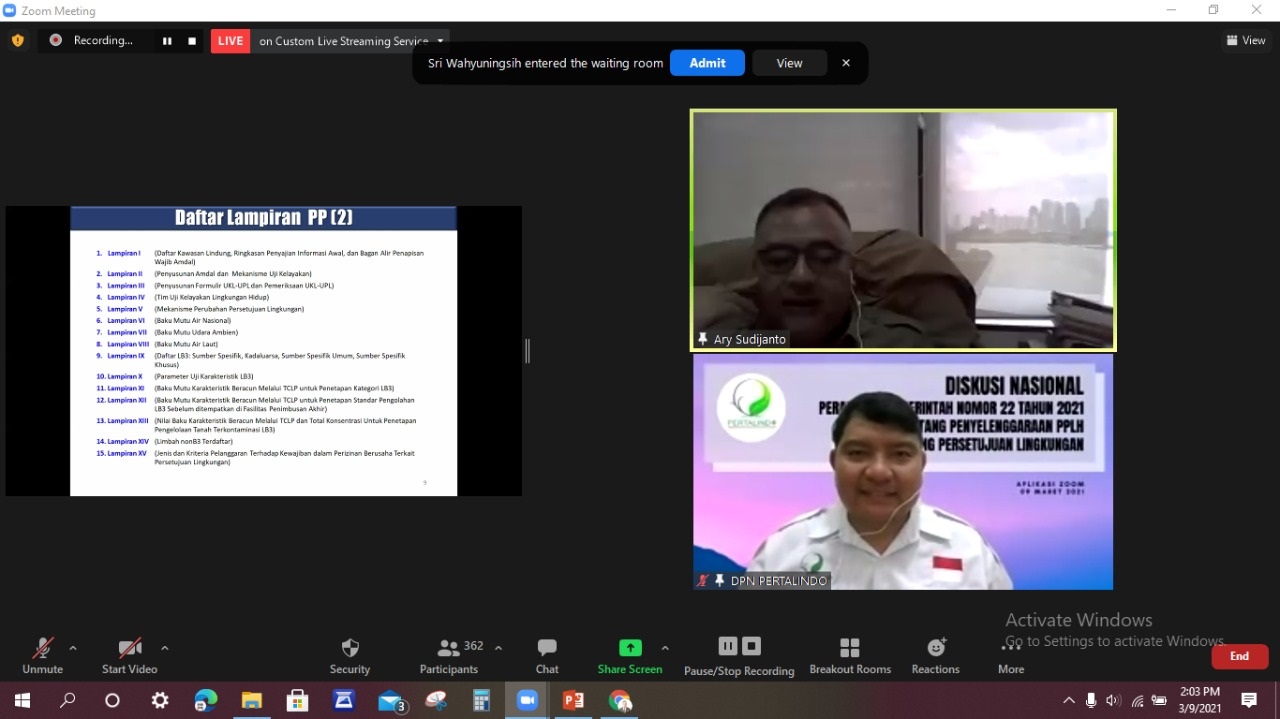Start Video with camera toggle
This screenshot has height=719, width=1280.
[x=129, y=648]
